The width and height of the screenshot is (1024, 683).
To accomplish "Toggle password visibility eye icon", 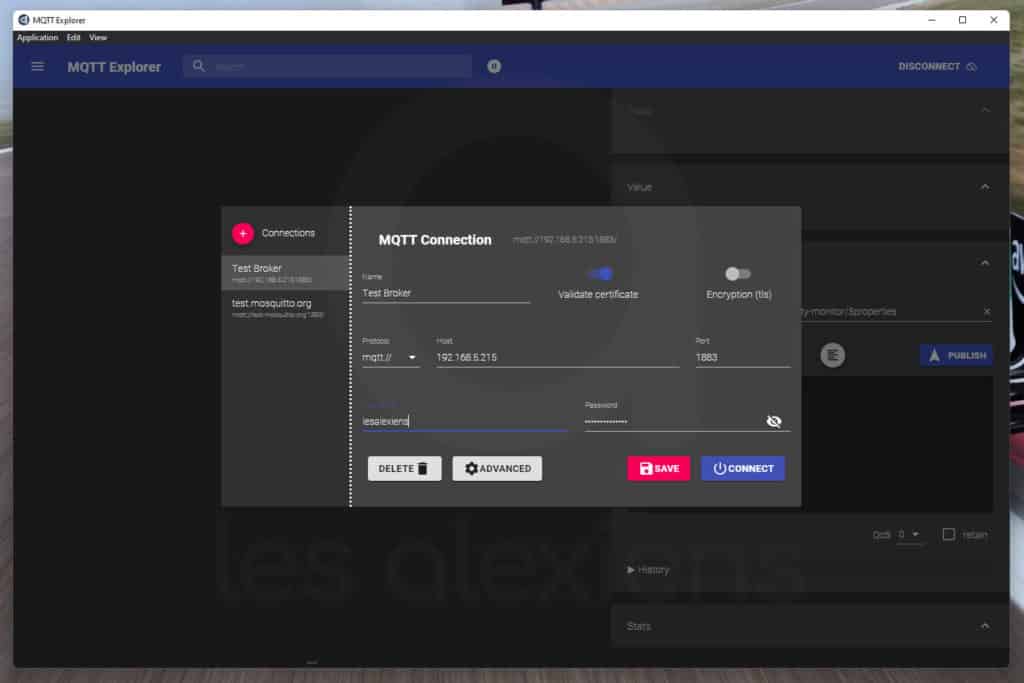I will (774, 421).
